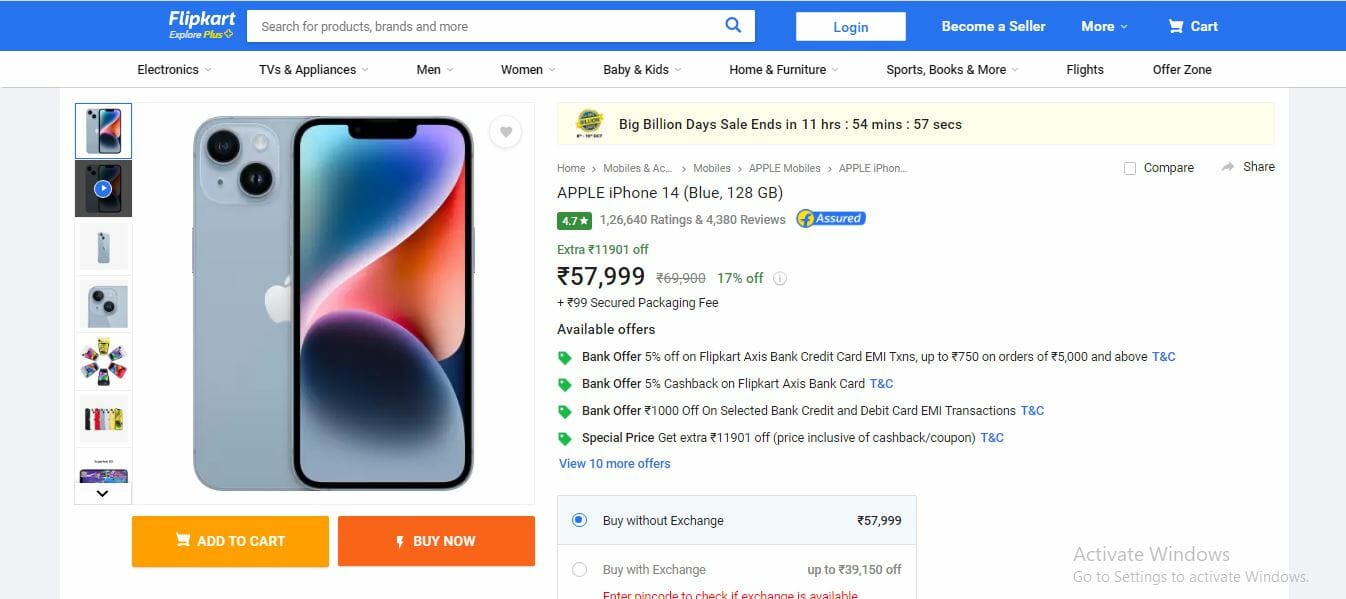Click the ADD TO CART button

230,541
